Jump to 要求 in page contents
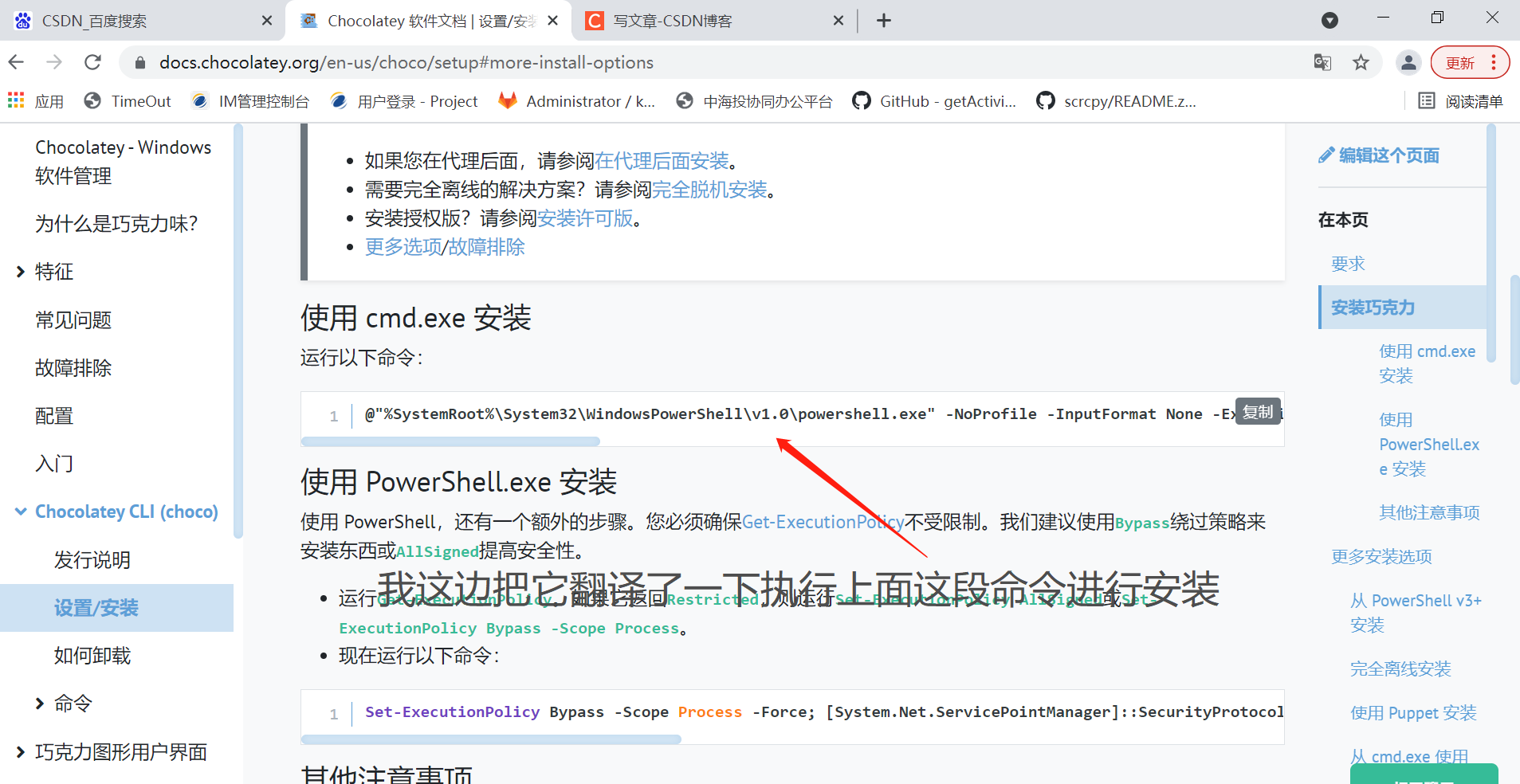1520x784 pixels. click(1348, 264)
